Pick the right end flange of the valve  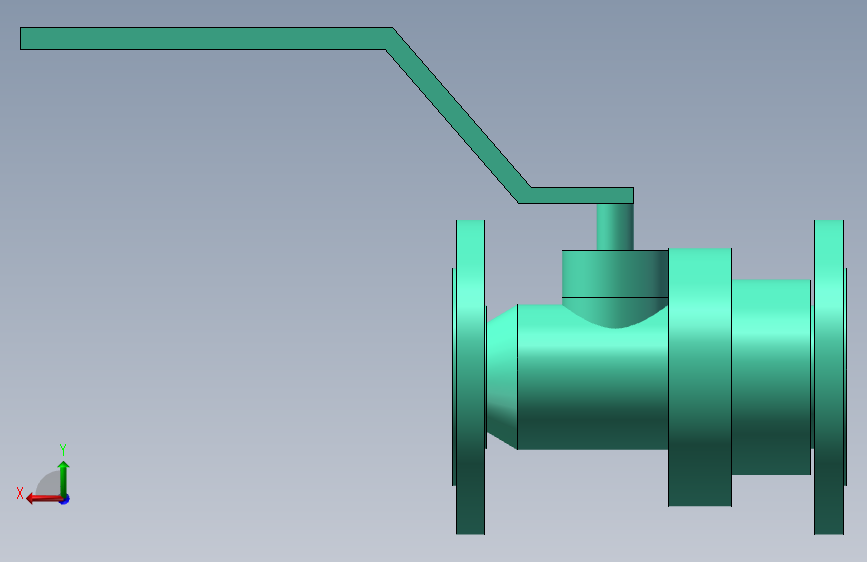829,377
